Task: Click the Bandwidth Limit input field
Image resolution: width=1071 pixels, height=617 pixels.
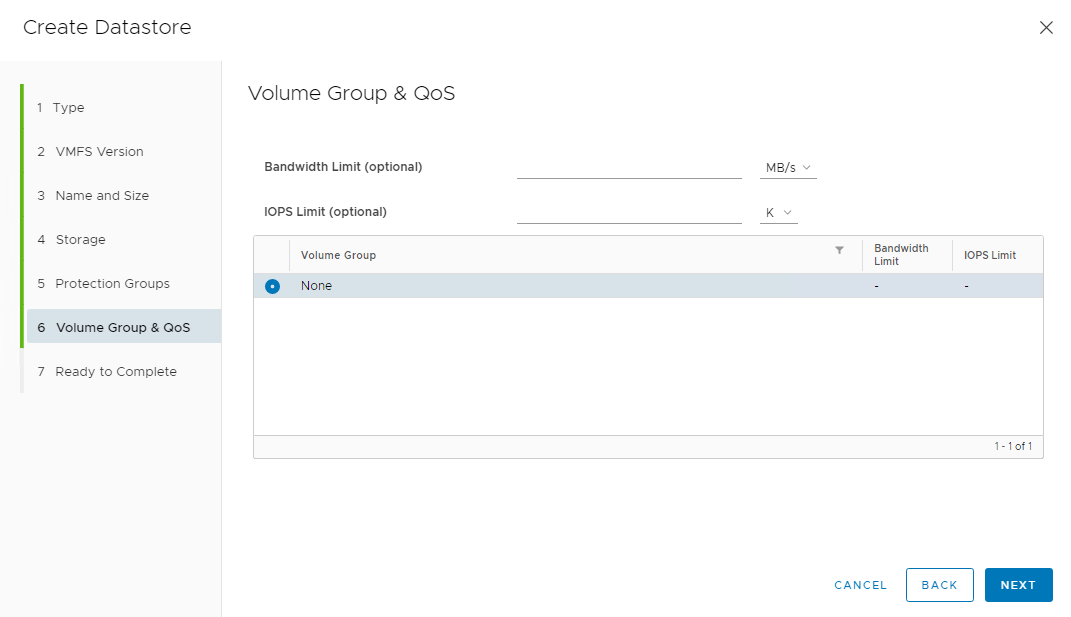Action: pos(629,167)
